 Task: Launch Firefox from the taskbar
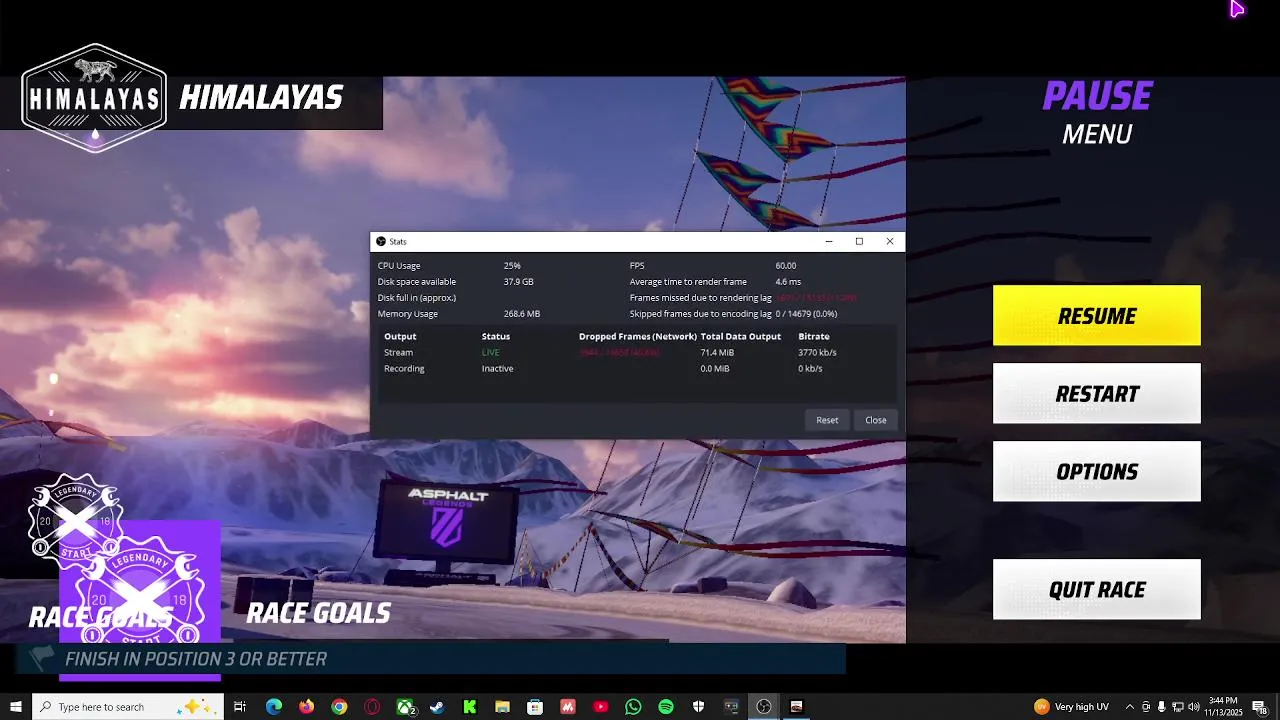point(306,707)
